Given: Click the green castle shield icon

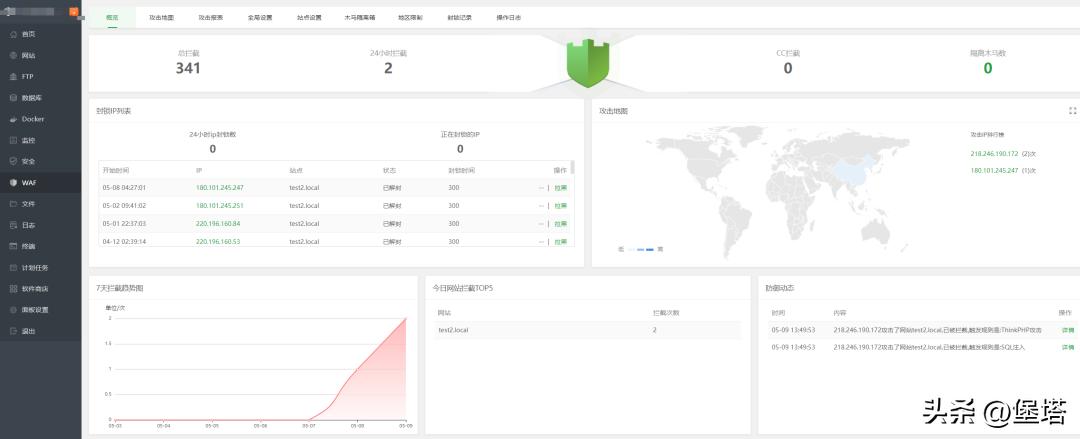Looking at the screenshot, I should click(x=588, y=62).
